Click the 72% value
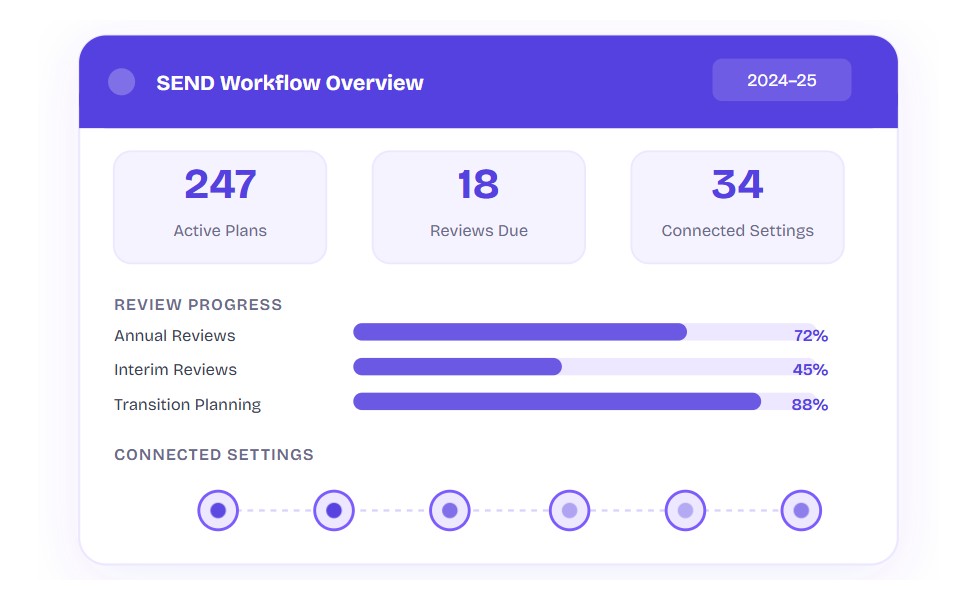This screenshot has height=606, width=976. (810, 336)
